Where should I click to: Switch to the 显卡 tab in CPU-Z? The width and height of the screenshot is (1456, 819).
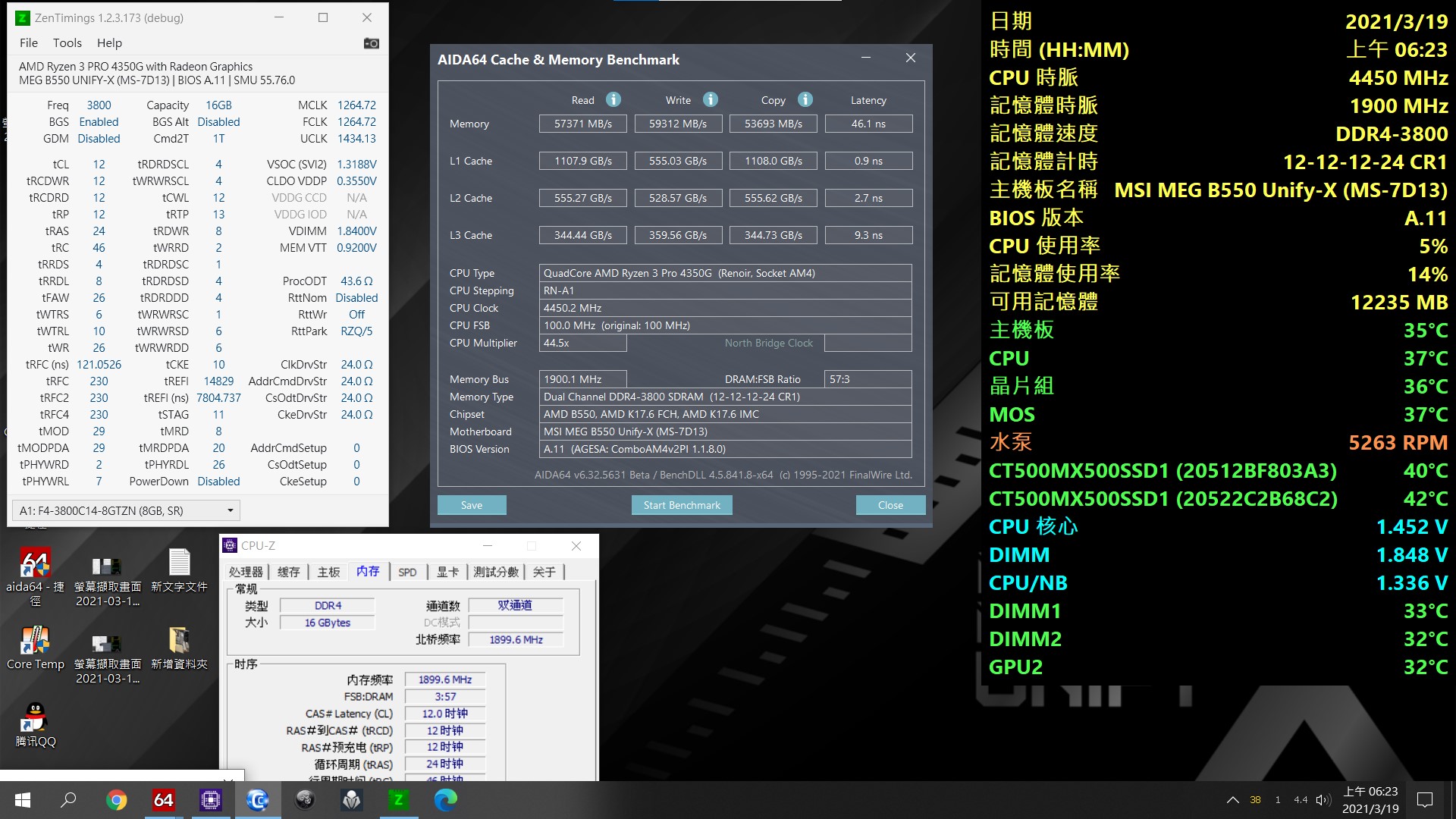(447, 572)
